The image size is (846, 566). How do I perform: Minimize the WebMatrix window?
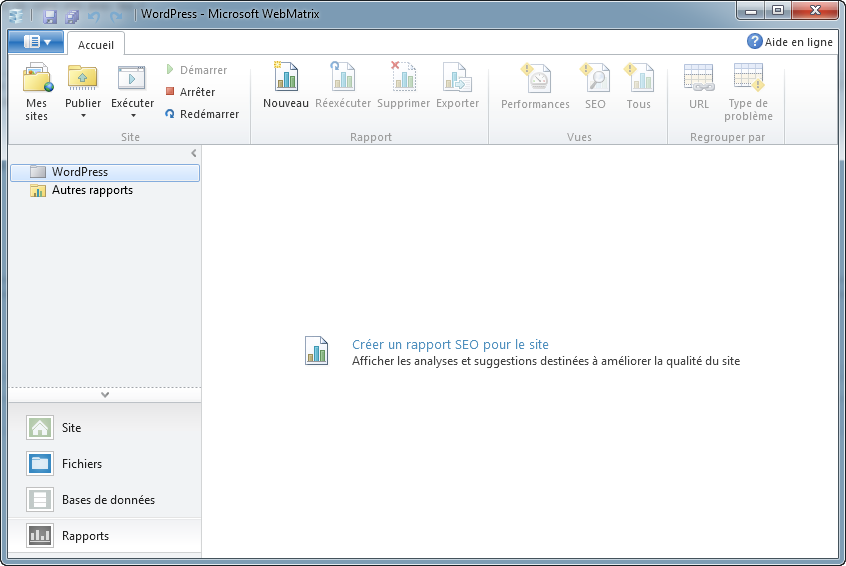pyautogui.click(x=751, y=11)
